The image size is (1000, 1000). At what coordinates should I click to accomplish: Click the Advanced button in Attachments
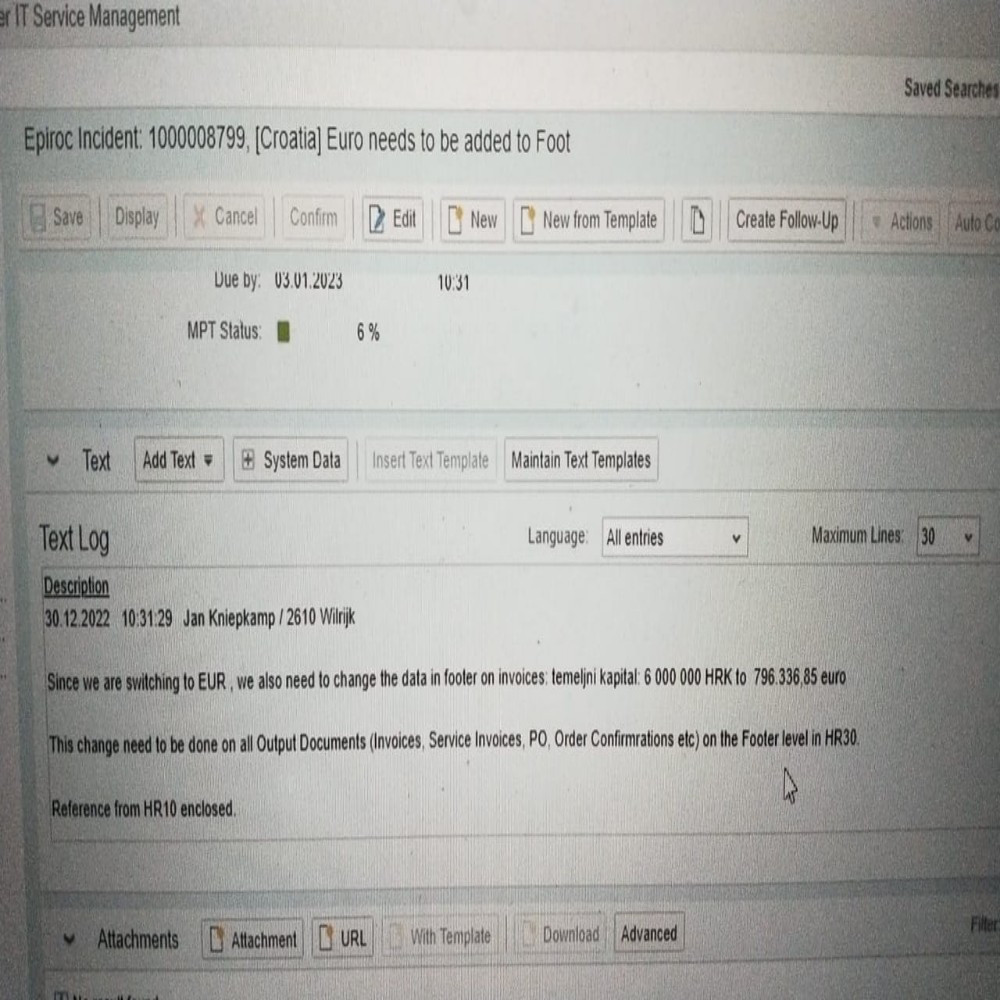coord(649,934)
